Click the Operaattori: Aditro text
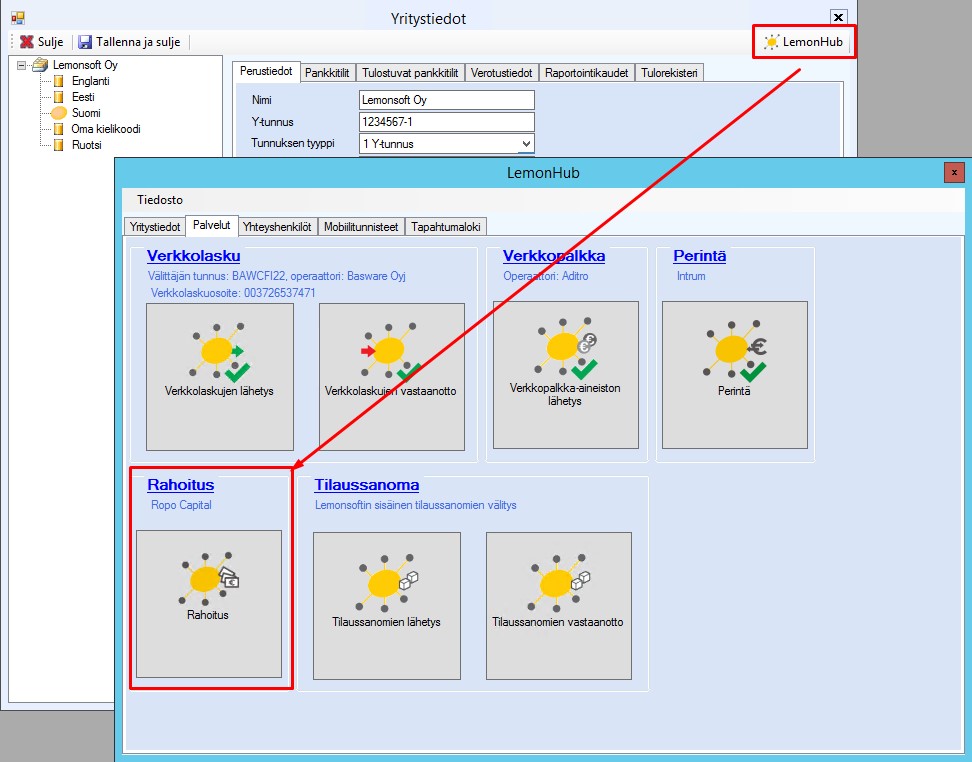Viewport: 972px width, 762px height. [x=546, y=276]
